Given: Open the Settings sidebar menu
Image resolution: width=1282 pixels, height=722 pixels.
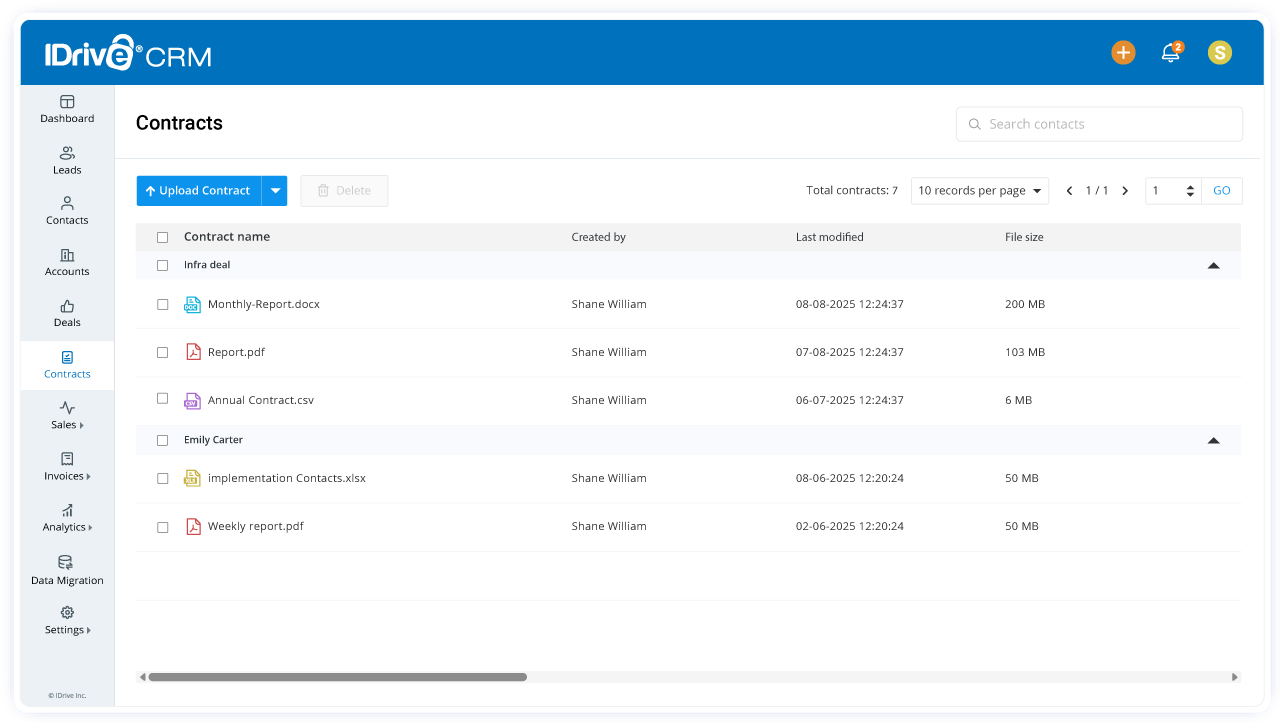Looking at the screenshot, I should click(66, 621).
